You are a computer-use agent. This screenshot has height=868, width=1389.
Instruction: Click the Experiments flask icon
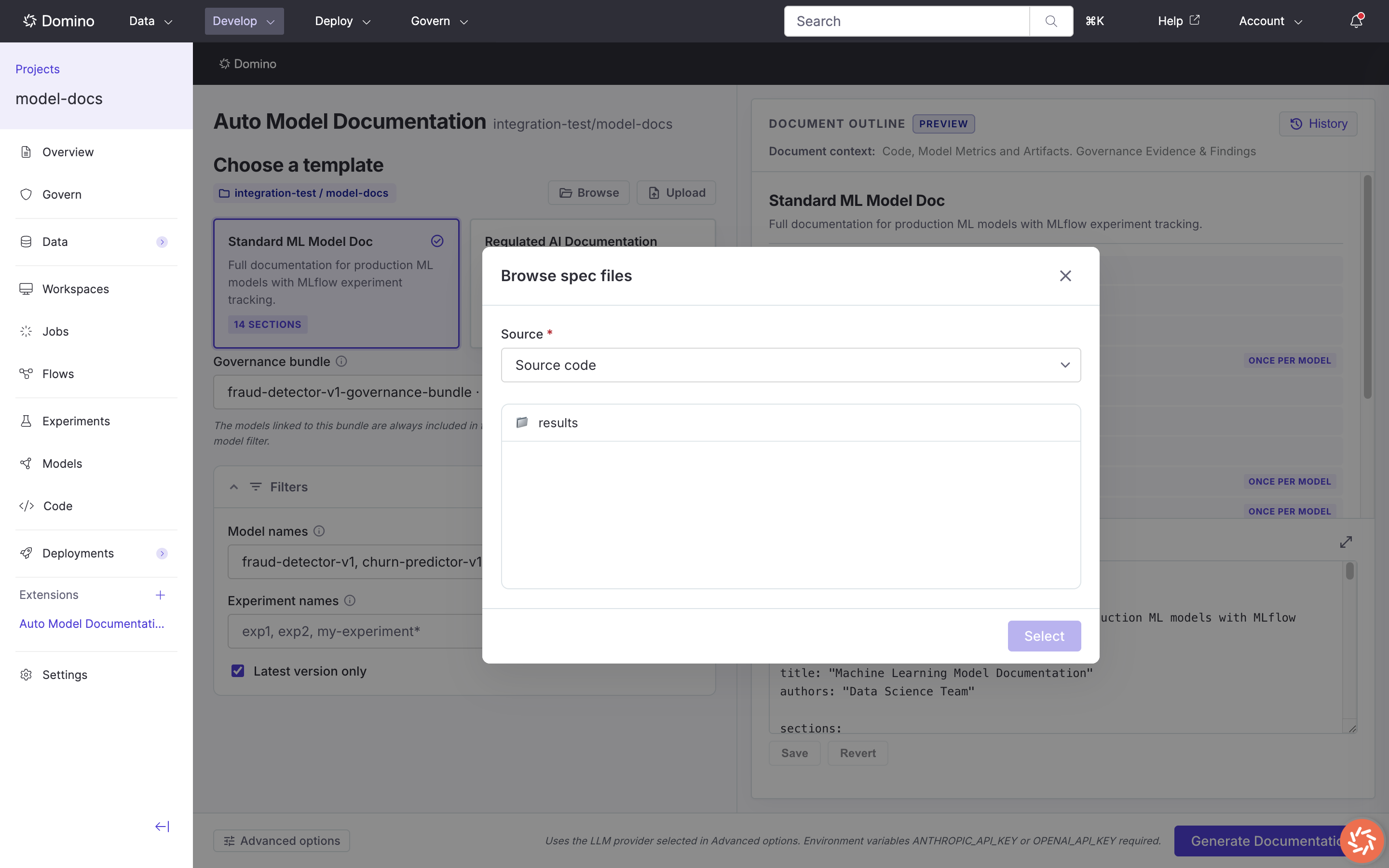[x=26, y=421]
